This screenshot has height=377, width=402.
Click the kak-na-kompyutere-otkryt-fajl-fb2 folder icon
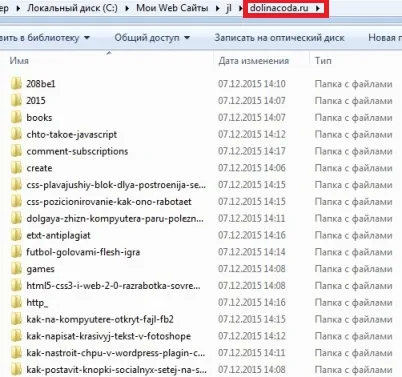point(16,319)
